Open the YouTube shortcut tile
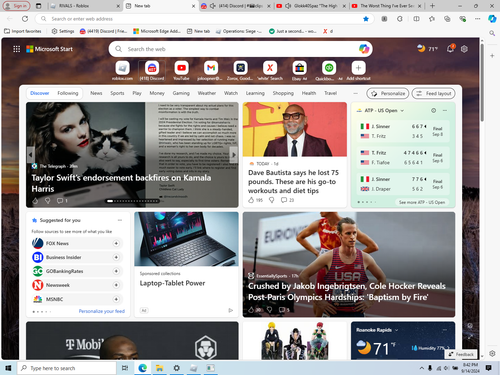Screen dimensions: 500x375 181,68
